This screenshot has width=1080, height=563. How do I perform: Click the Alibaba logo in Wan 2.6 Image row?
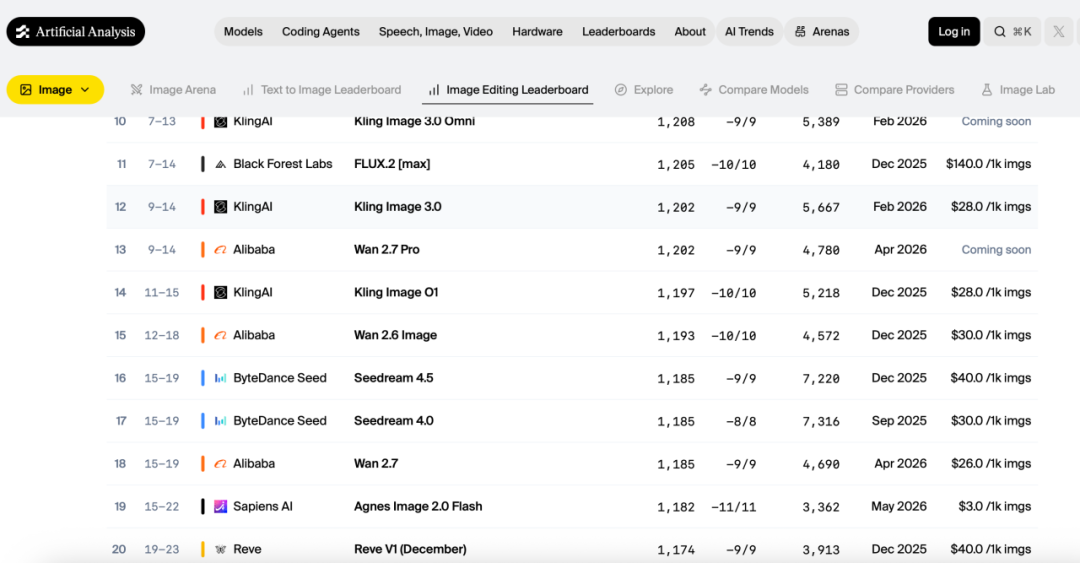220,335
